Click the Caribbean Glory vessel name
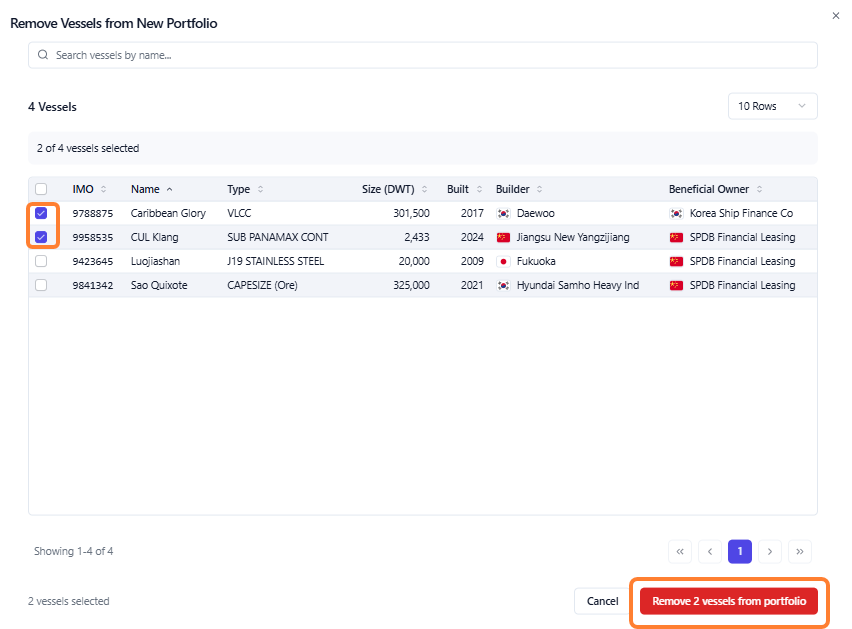Screen dimensions: 852x629 click(168, 213)
